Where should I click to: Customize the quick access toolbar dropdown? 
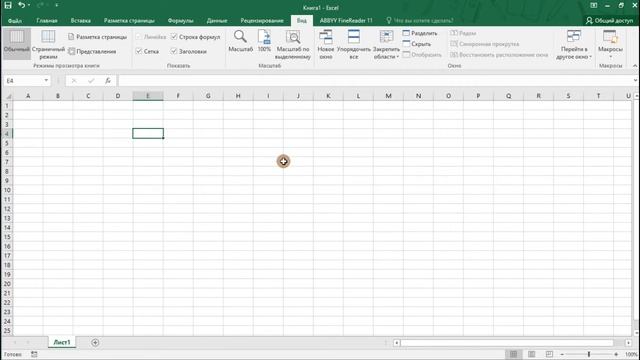point(57,5)
